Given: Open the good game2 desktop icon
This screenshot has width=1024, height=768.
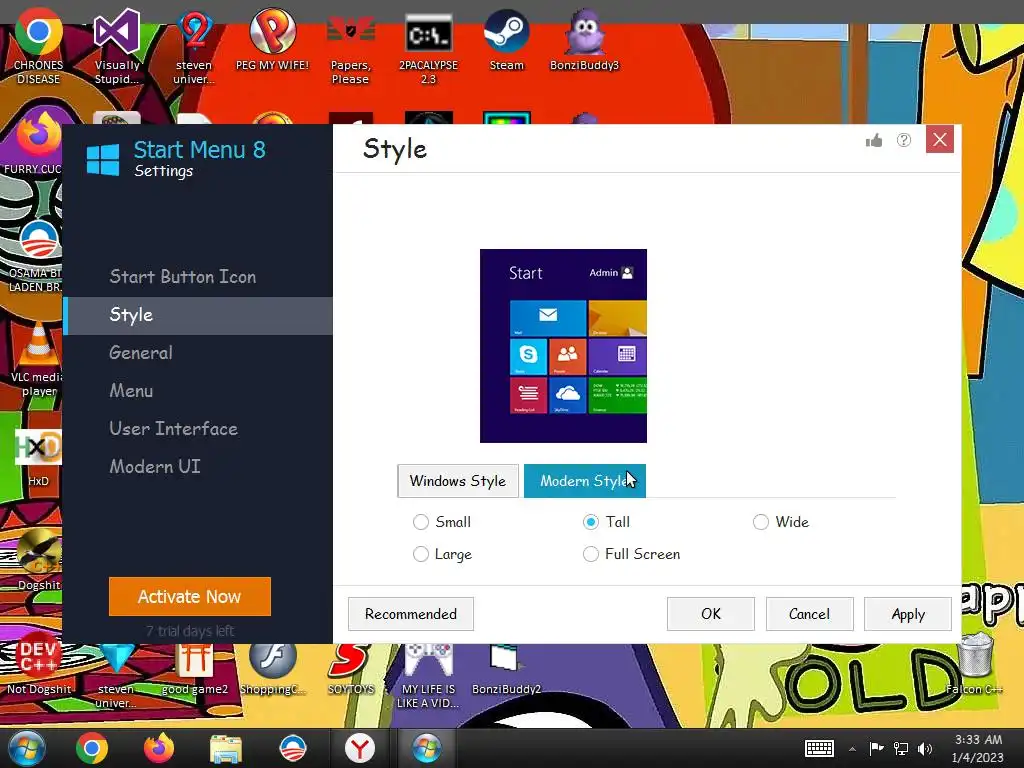Looking at the screenshot, I should tap(195, 669).
